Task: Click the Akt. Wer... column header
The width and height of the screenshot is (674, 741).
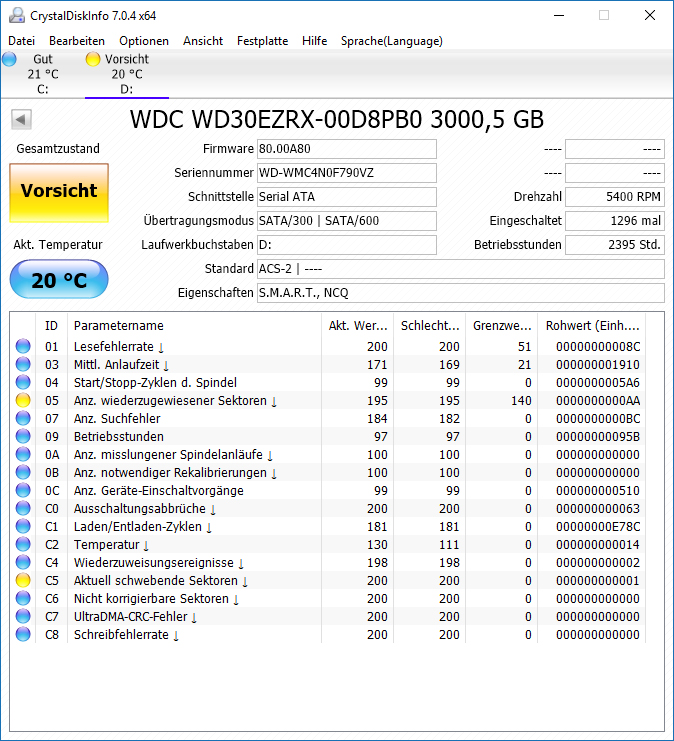Action: pos(357,326)
